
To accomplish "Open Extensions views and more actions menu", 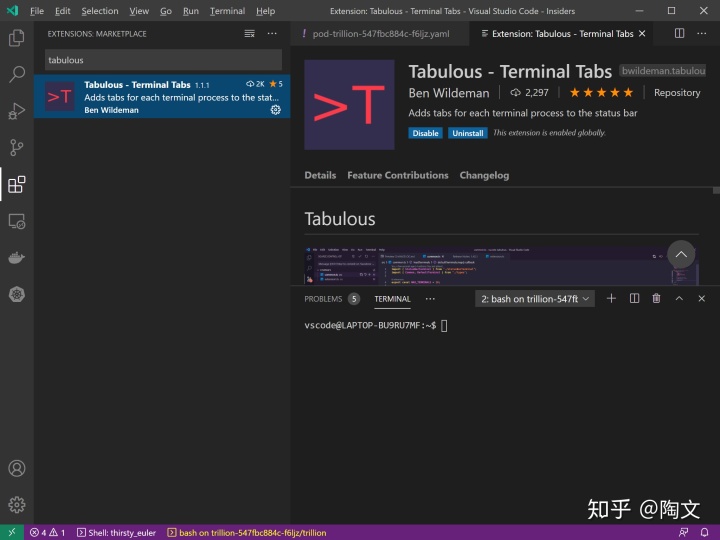I will click(272, 34).
